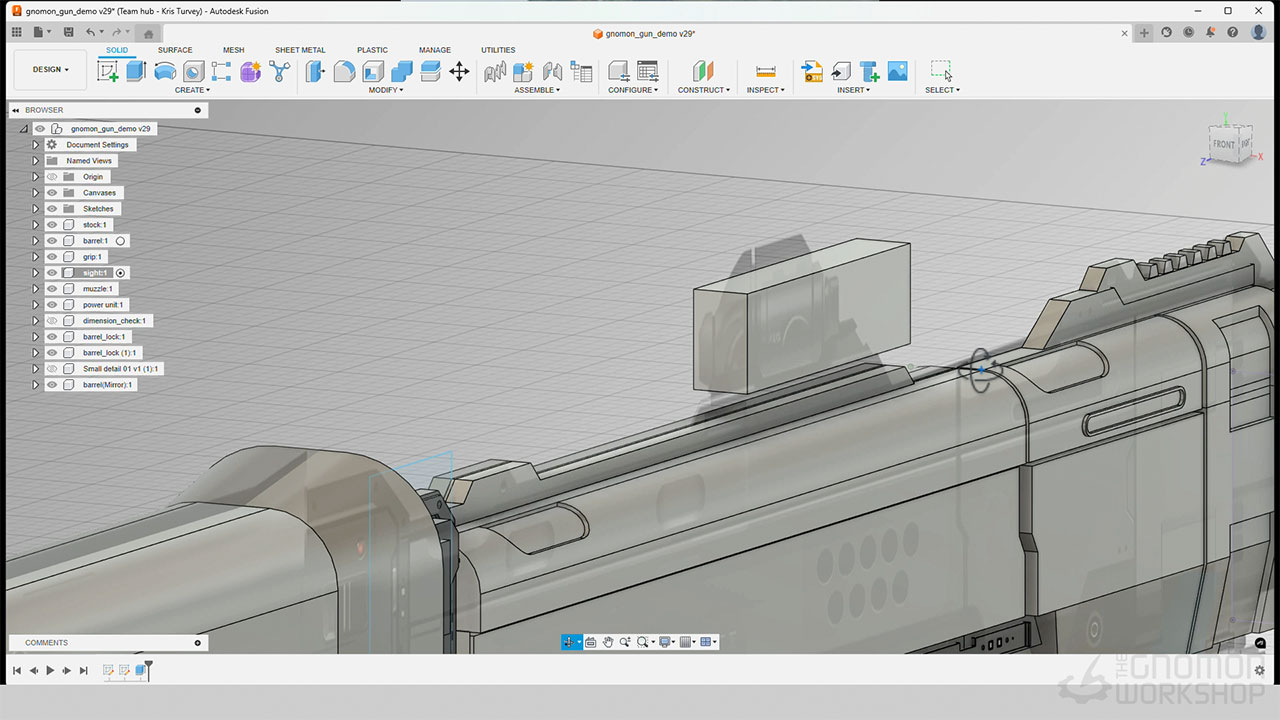Show the dimension_check:1 component
The height and width of the screenshot is (720, 1280).
pos(52,321)
